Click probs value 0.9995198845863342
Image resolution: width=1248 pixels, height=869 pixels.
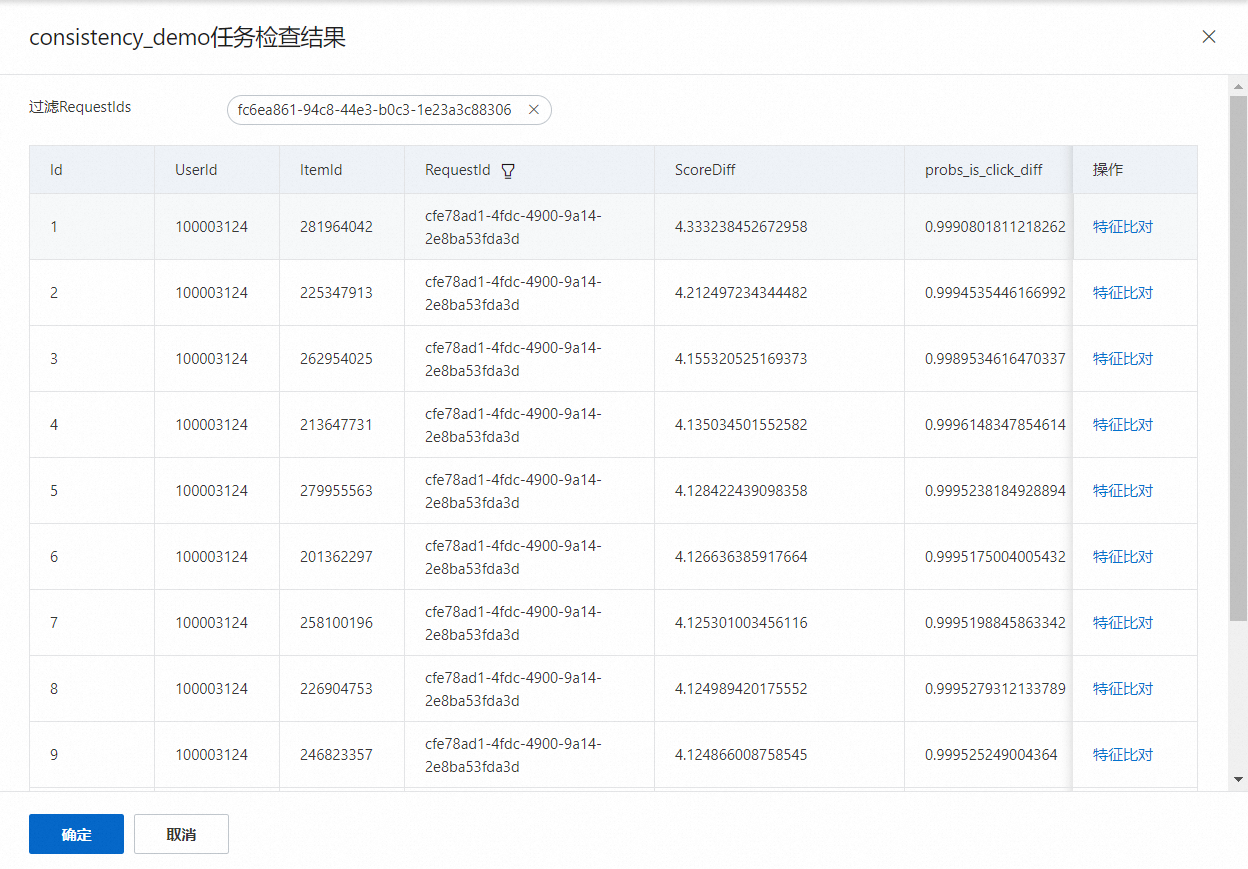pos(995,623)
